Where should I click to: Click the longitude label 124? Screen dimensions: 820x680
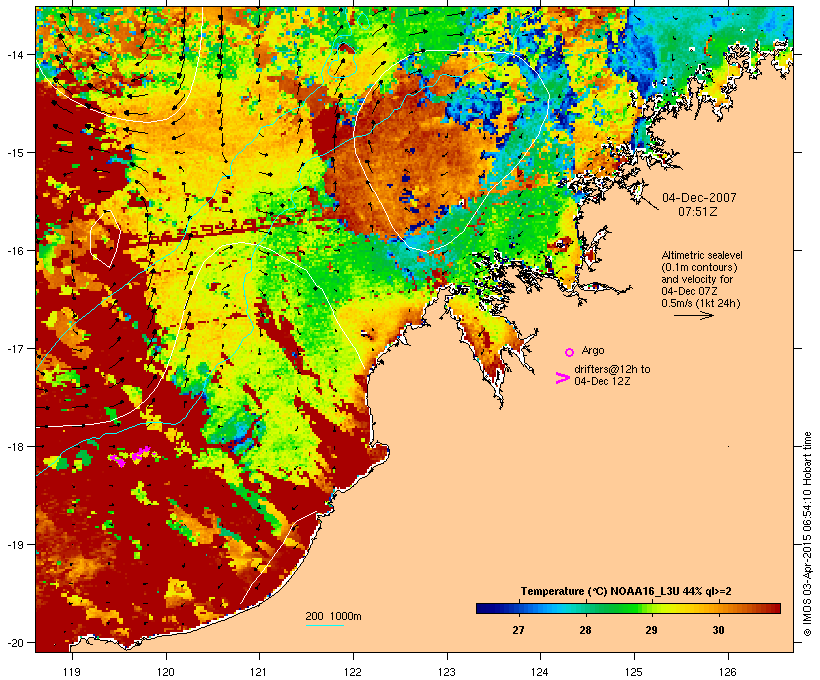(x=540, y=672)
